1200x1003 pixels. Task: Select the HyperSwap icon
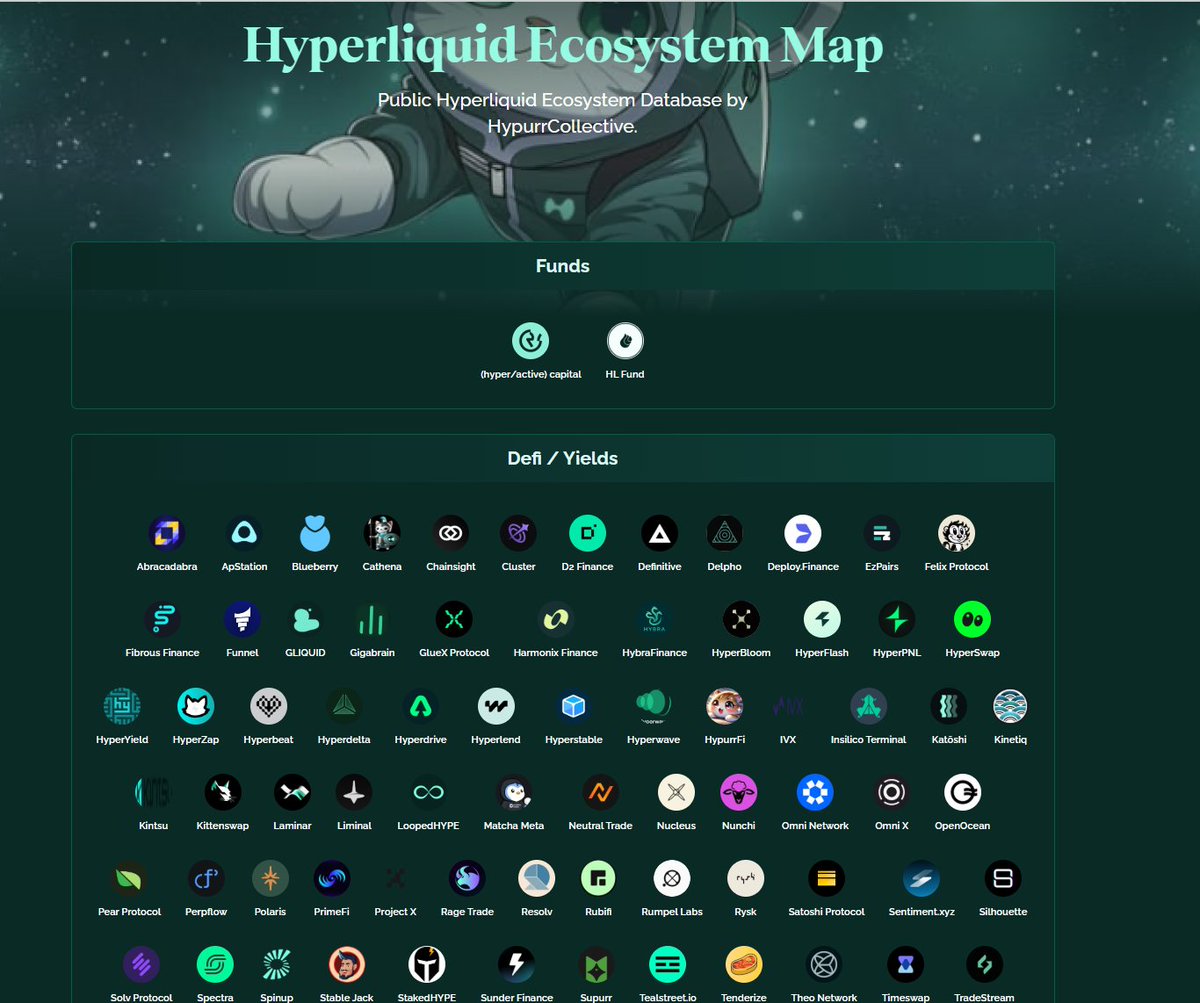point(972,620)
